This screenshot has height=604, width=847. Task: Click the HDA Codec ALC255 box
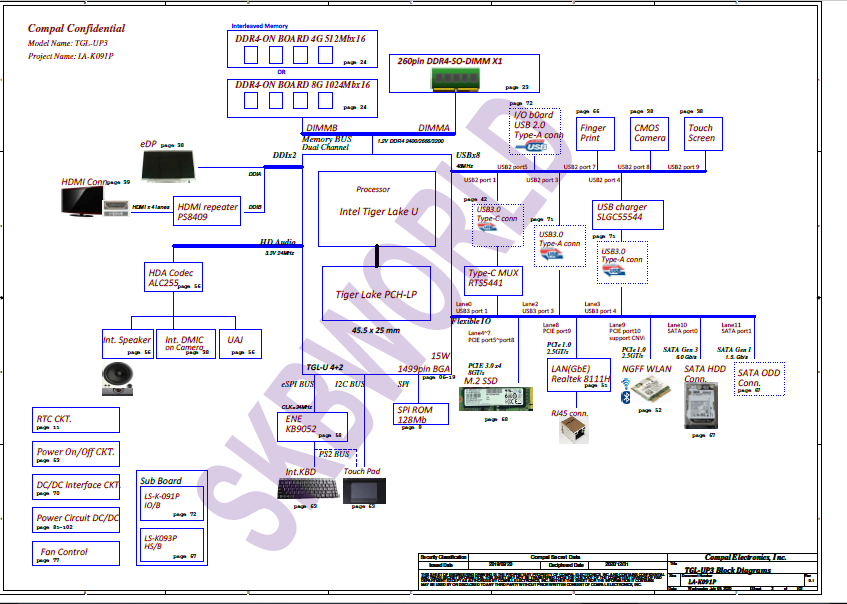[173, 277]
